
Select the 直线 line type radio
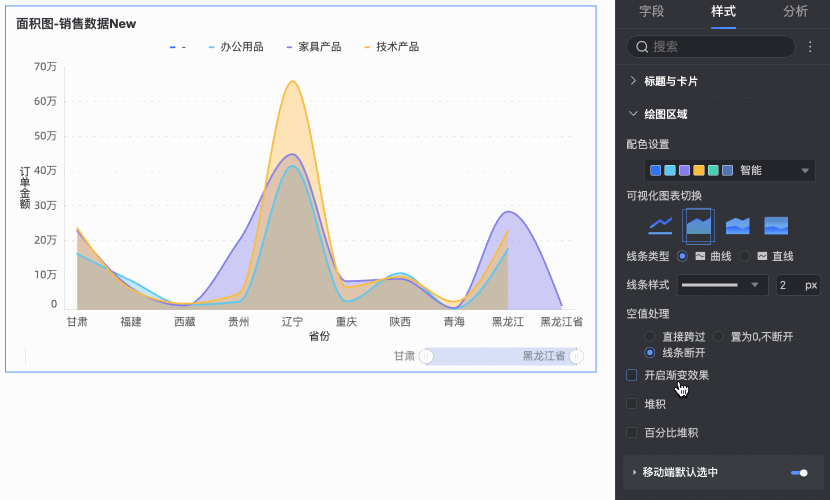(x=744, y=256)
